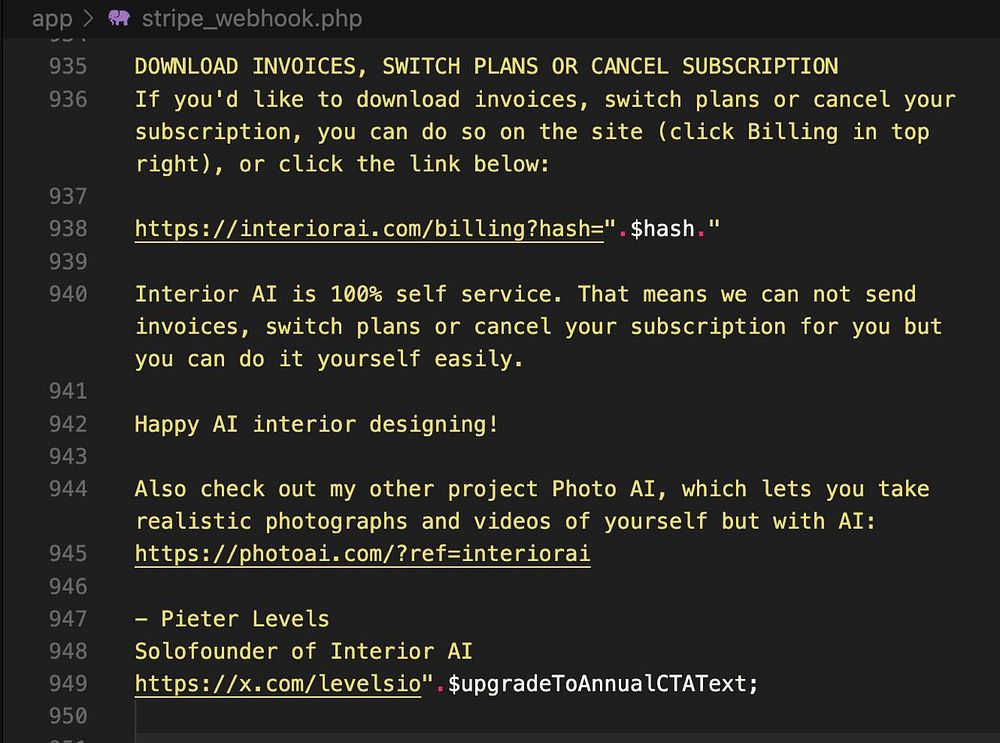1000x743 pixels.
Task: Click the DOWNLOAD INVOICES heading text
Action: coord(486,66)
